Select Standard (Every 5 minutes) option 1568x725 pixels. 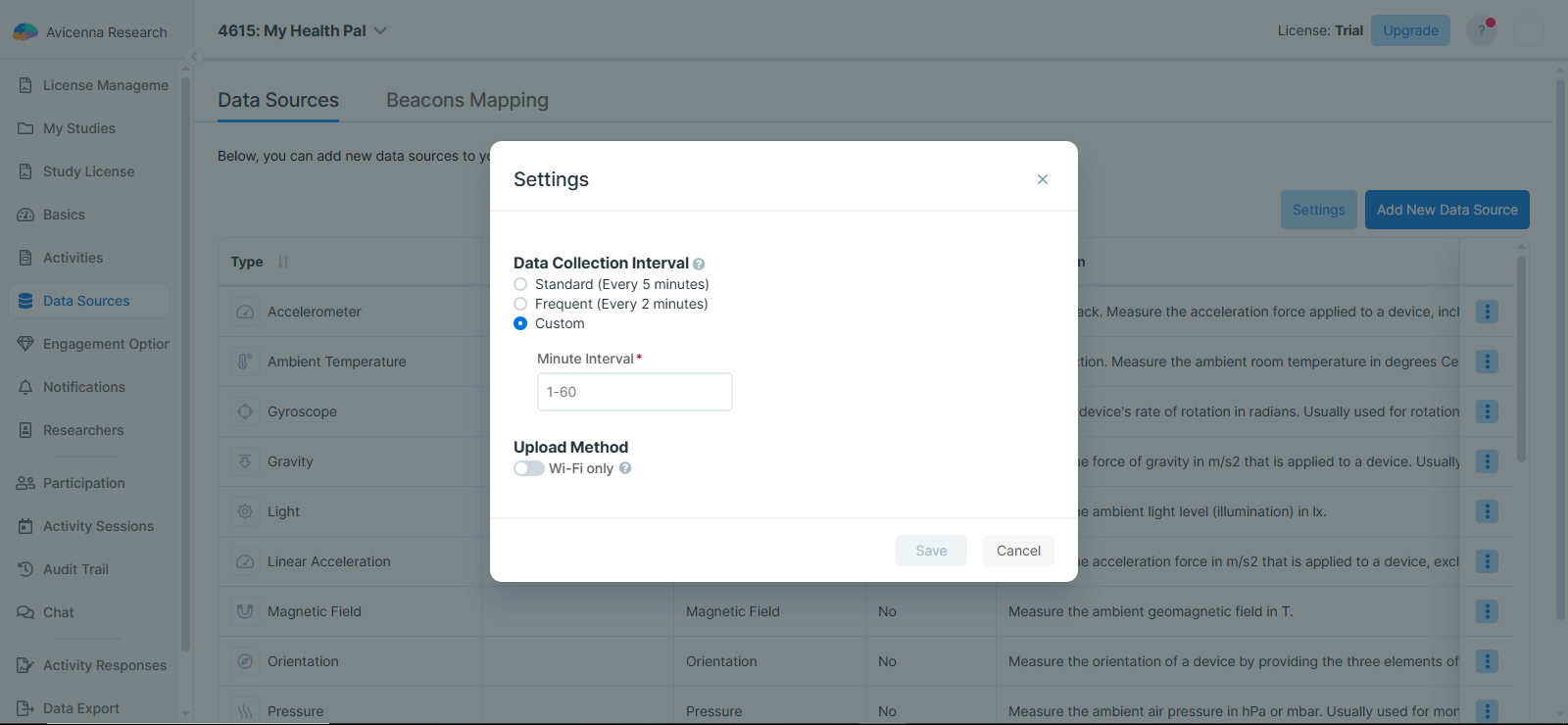pos(520,284)
